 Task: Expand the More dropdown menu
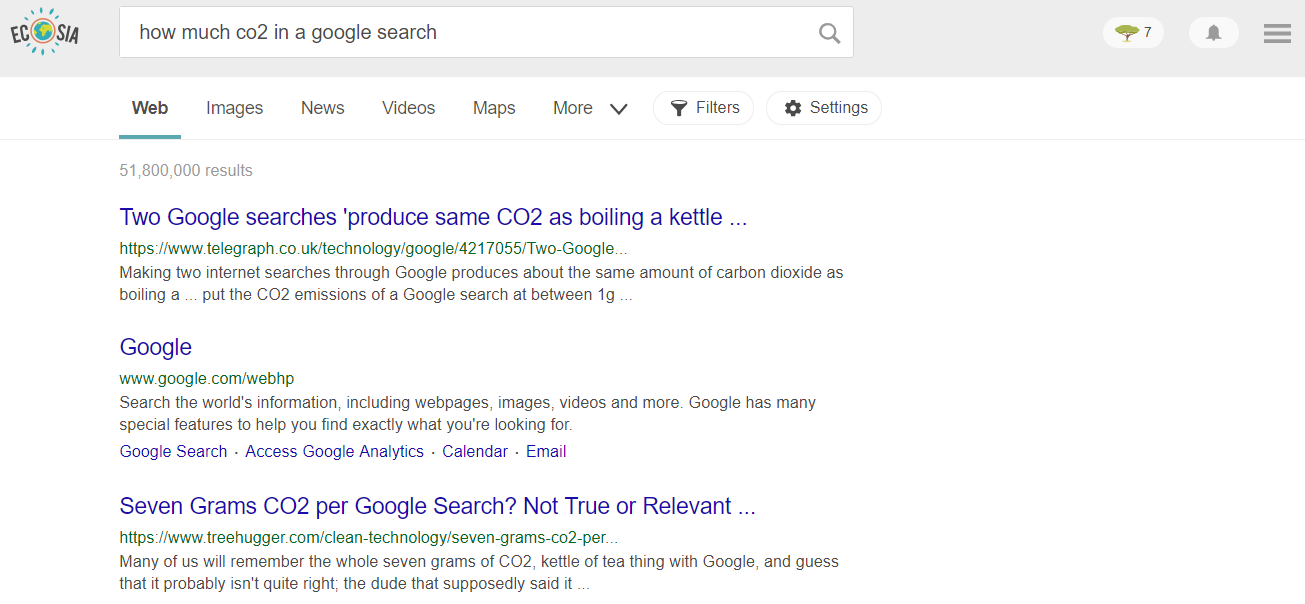click(x=590, y=108)
